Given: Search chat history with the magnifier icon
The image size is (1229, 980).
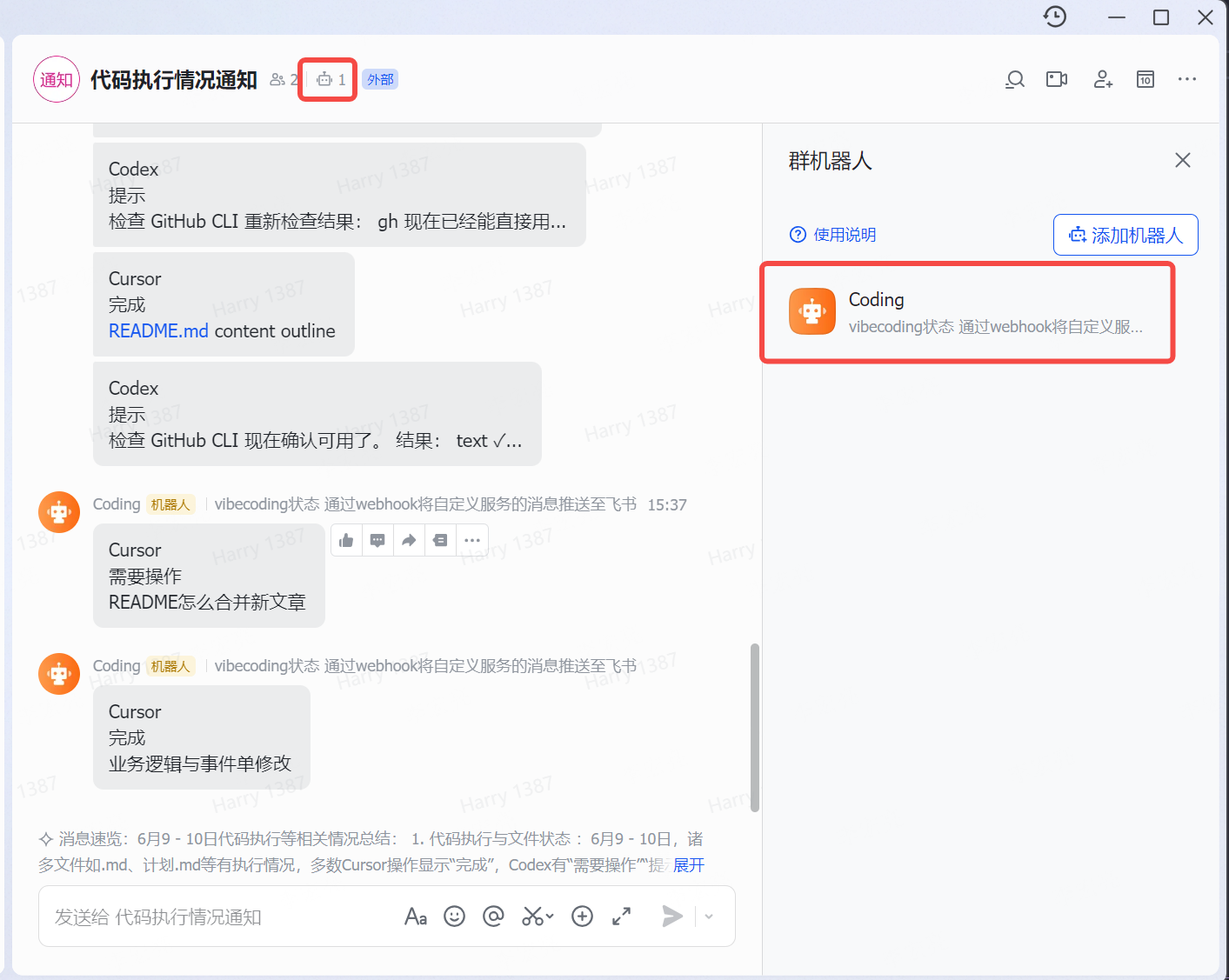Looking at the screenshot, I should 1014,79.
